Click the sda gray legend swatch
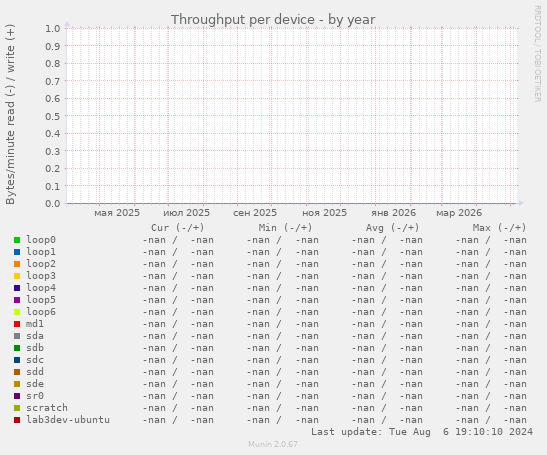Screen dimensions: 547x455 point(17,336)
